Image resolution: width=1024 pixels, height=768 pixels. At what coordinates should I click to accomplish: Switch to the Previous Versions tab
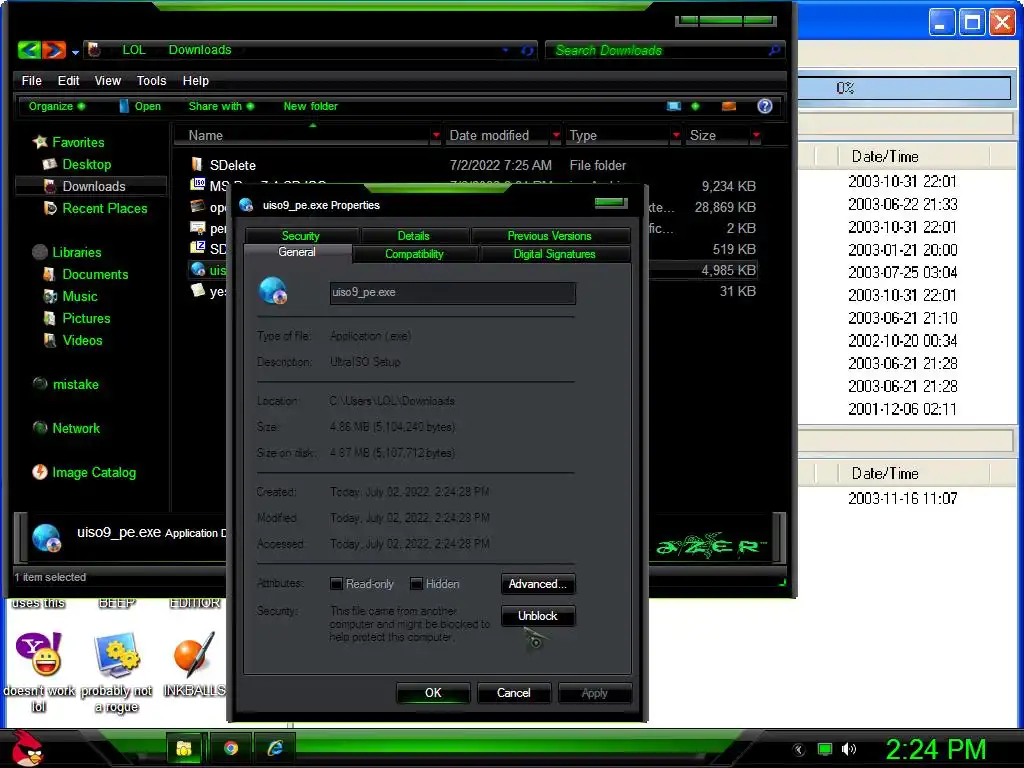click(549, 236)
